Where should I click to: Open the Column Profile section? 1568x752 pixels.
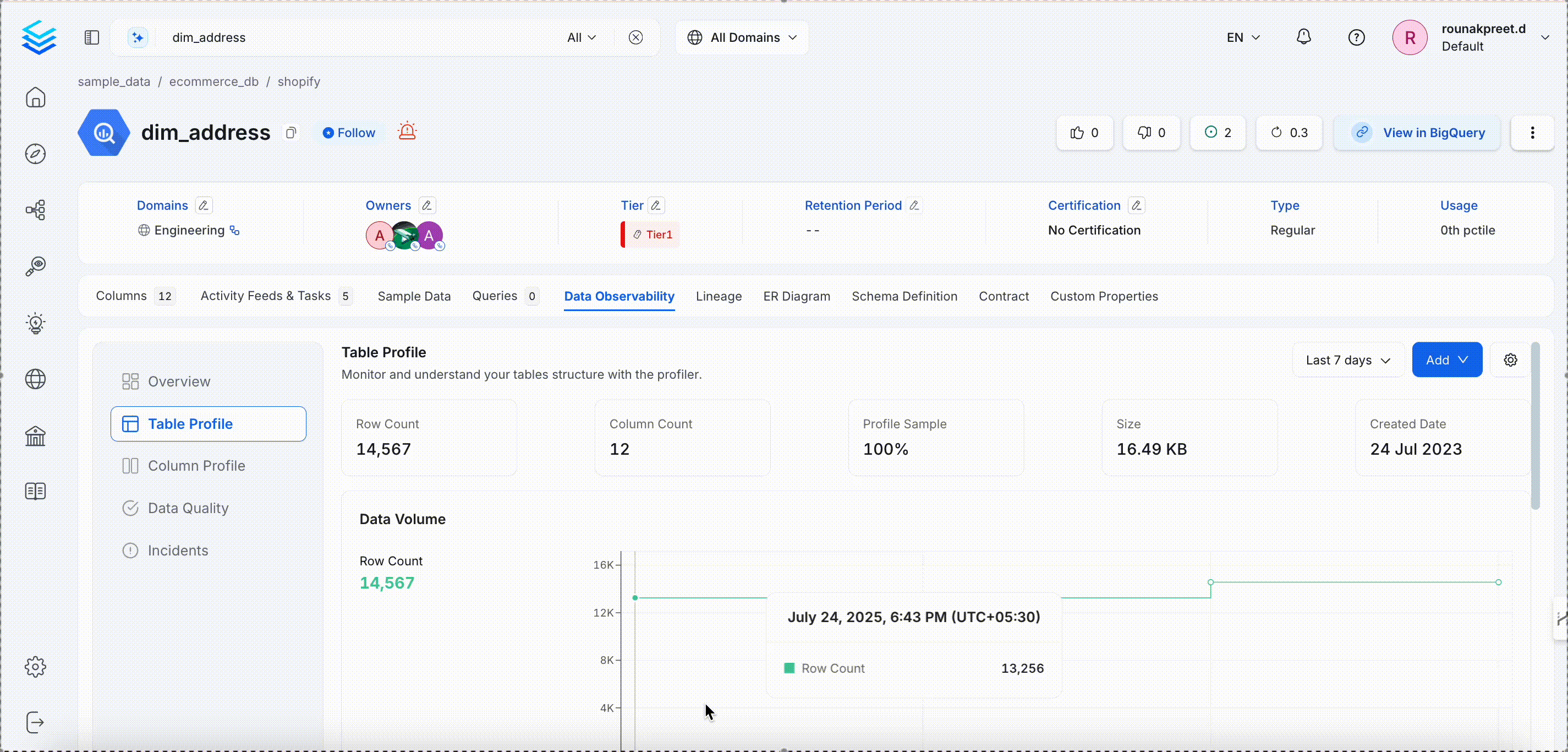[196, 466]
